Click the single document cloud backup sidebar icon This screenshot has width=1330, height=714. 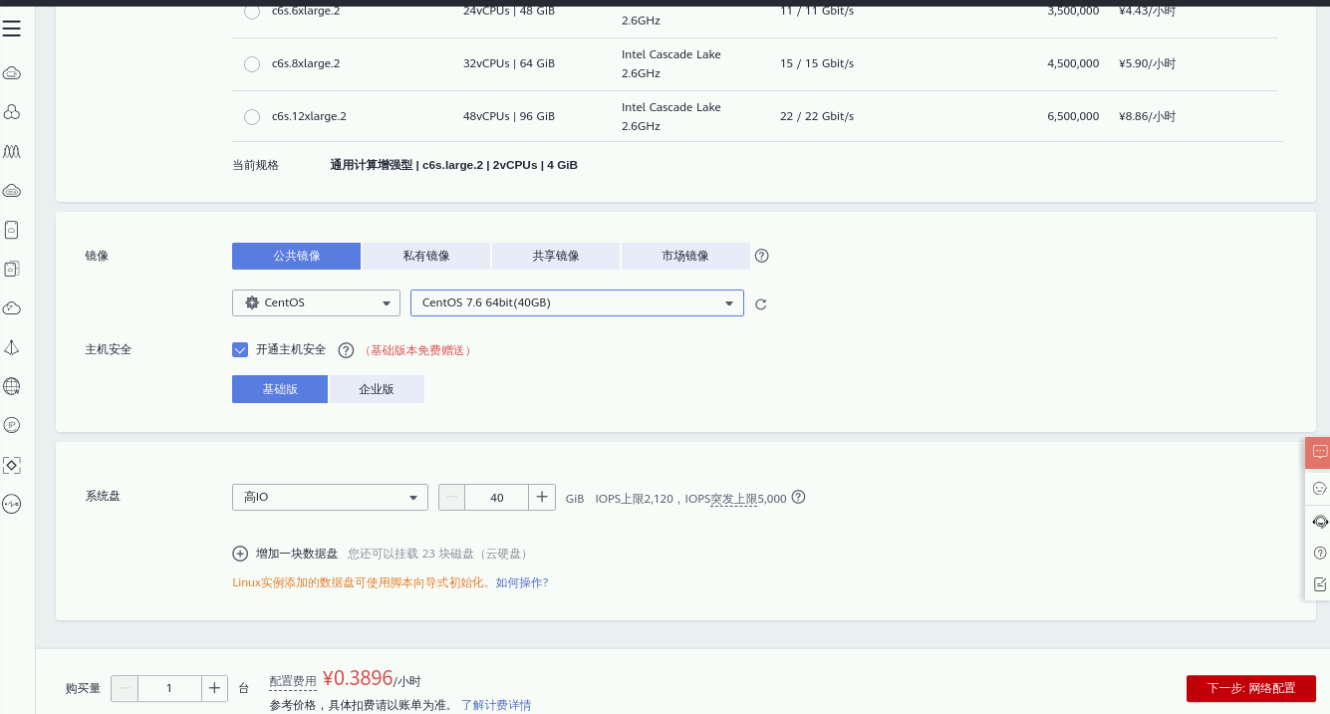coord(12,230)
